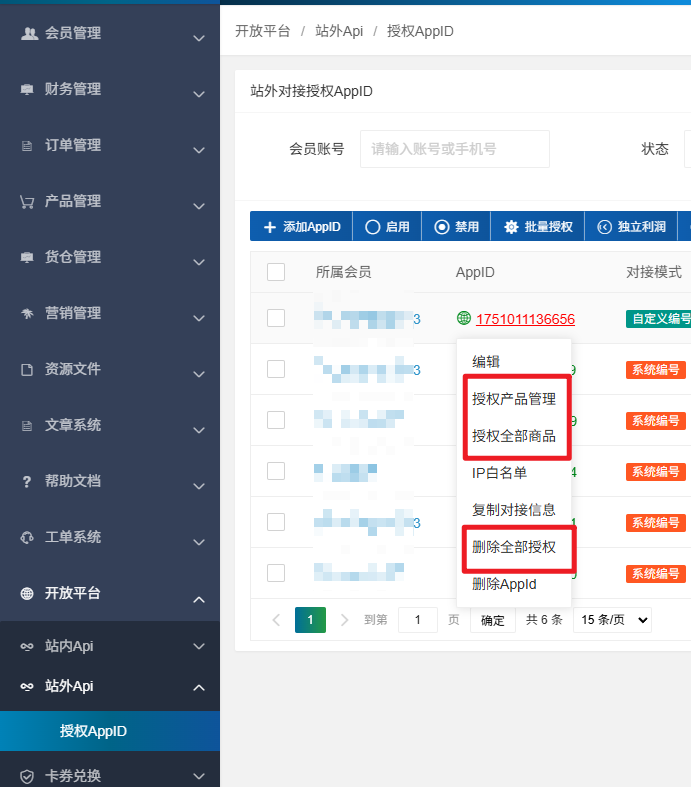This screenshot has height=787, width=691.
Task: Select 授权产品管理 from the context menu
Action: click(514, 399)
